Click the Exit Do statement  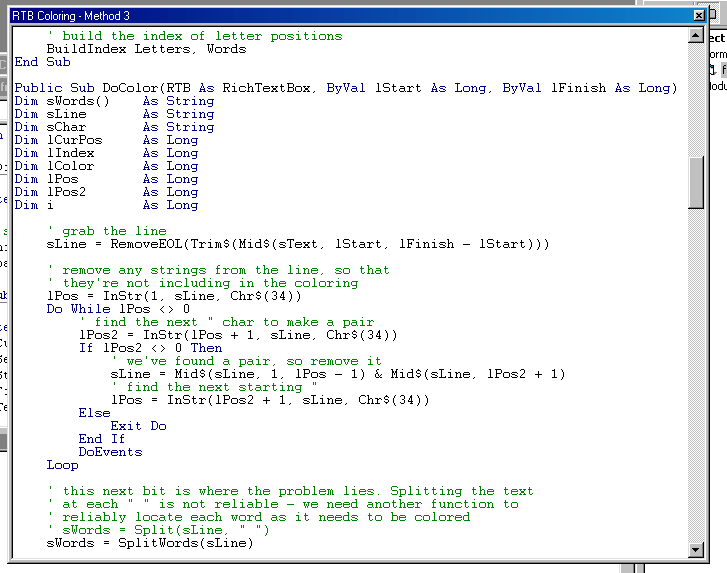[138, 426]
